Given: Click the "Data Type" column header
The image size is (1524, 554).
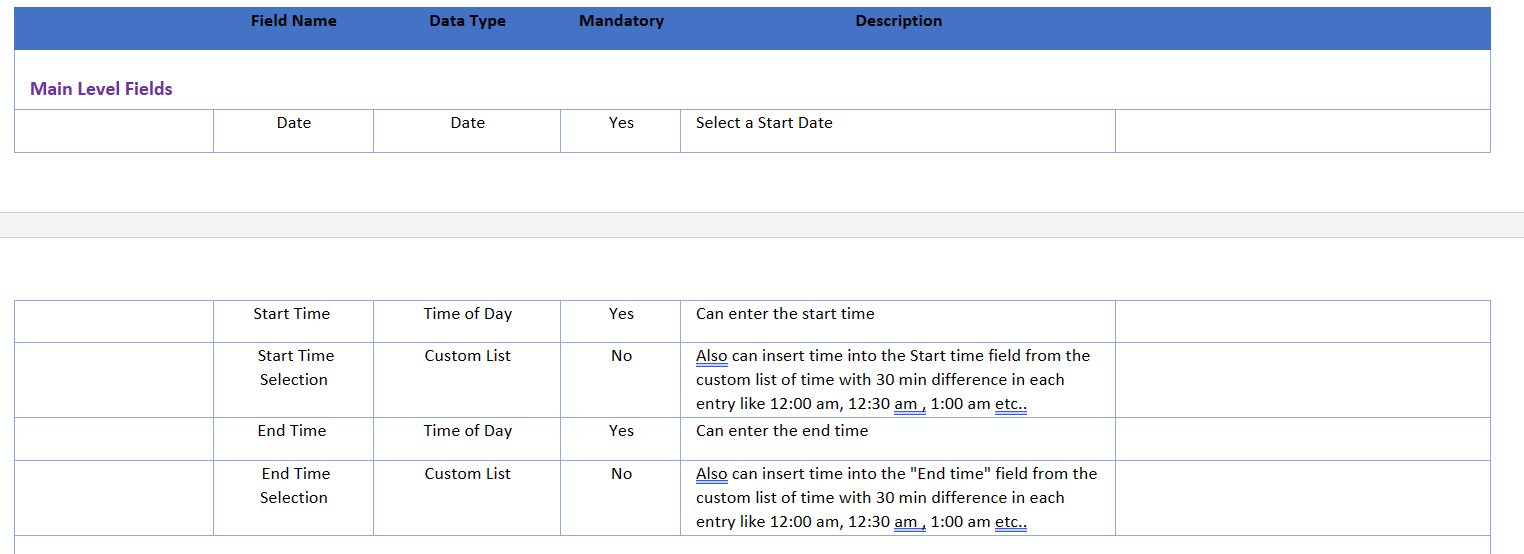Looking at the screenshot, I should pyautogui.click(x=467, y=21).
